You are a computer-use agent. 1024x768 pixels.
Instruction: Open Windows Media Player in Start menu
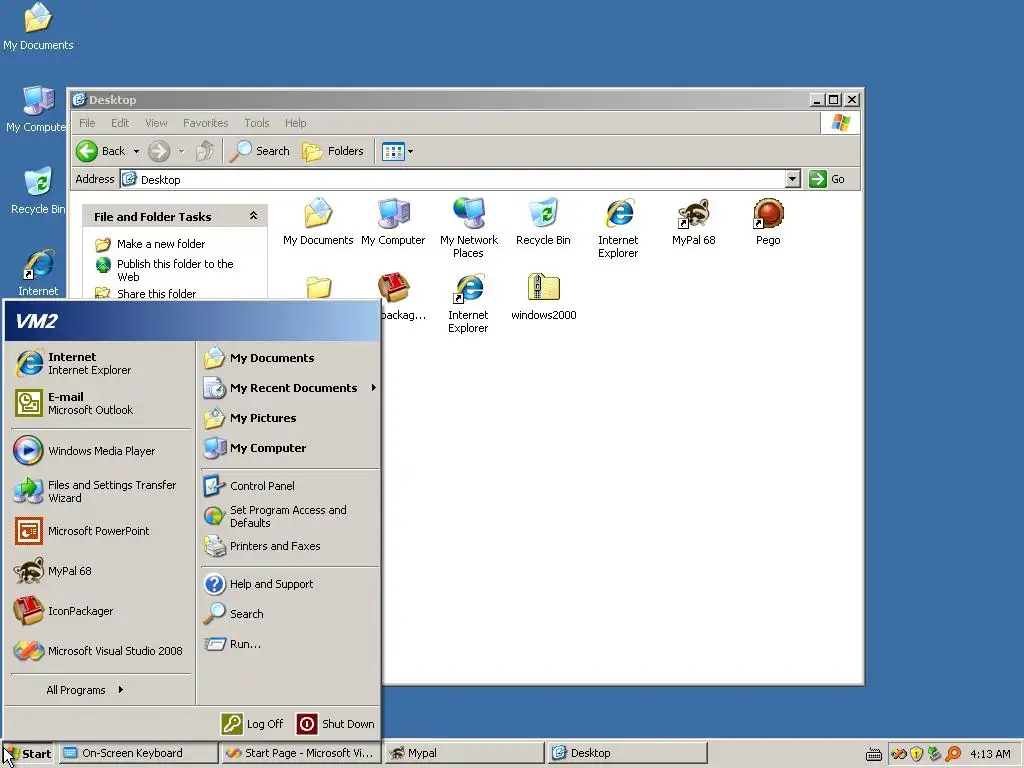click(x=101, y=451)
